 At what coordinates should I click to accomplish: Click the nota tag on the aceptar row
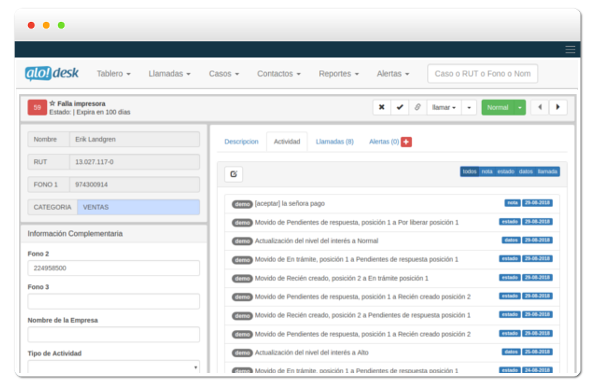(512, 203)
